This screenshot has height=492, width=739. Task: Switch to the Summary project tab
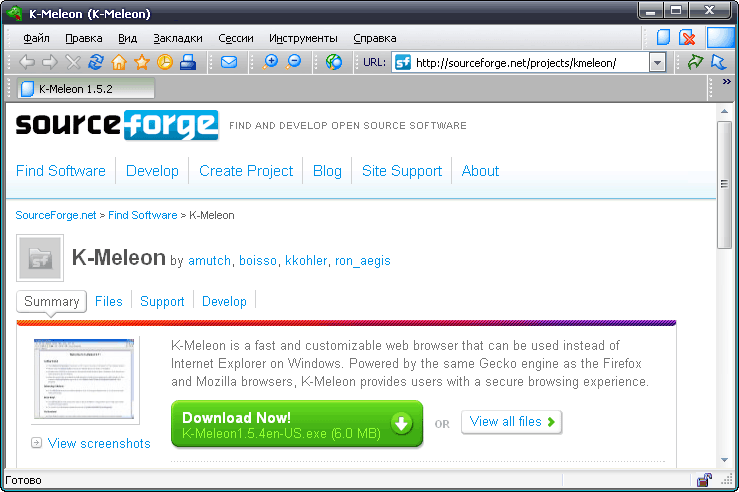pyautogui.click(x=51, y=301)
